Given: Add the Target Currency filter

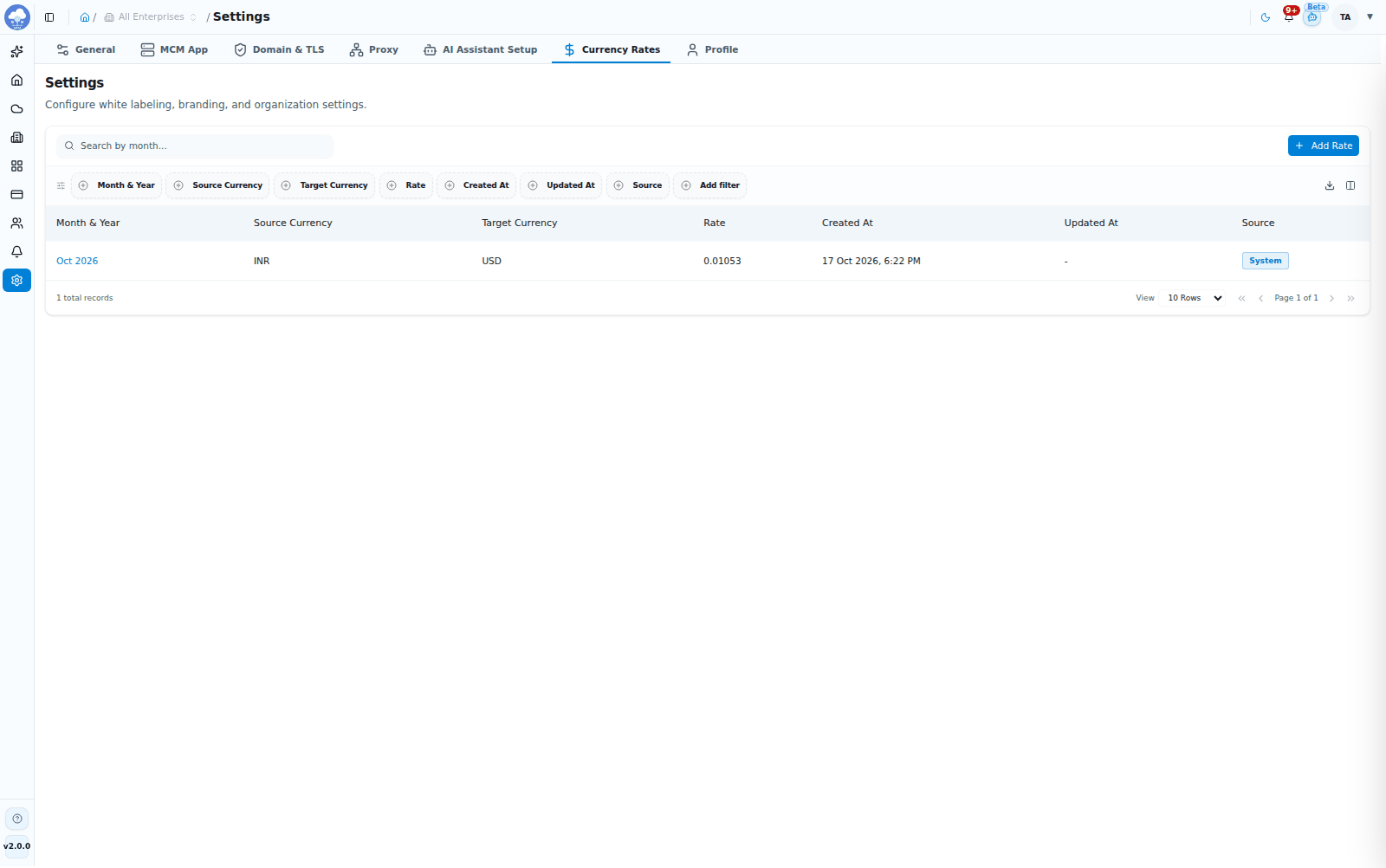Looking at the screenshot, I should (x=324, y=185).
